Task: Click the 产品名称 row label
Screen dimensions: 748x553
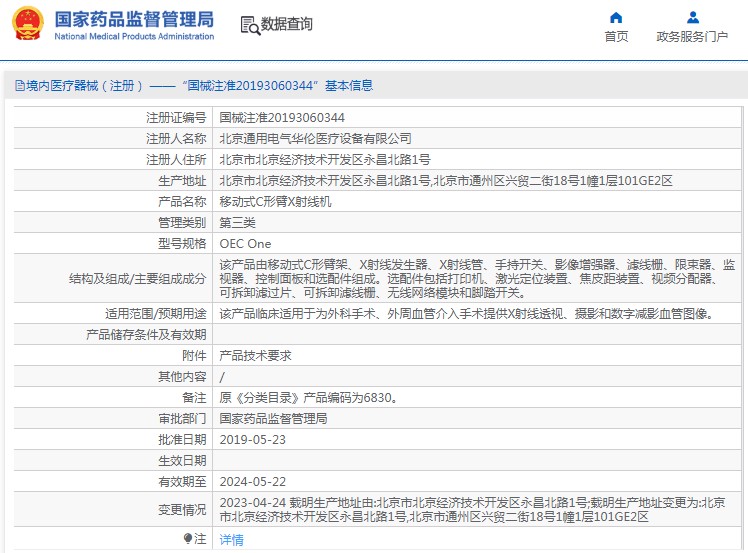Action: click(182, 201)
